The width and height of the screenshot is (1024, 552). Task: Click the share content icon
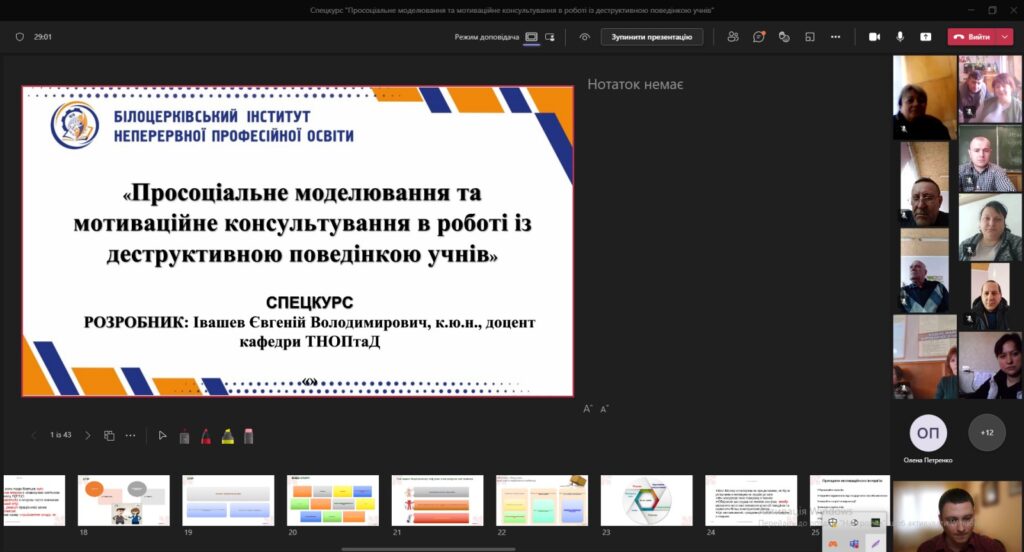pyautogui.click(x=926, y=37)
